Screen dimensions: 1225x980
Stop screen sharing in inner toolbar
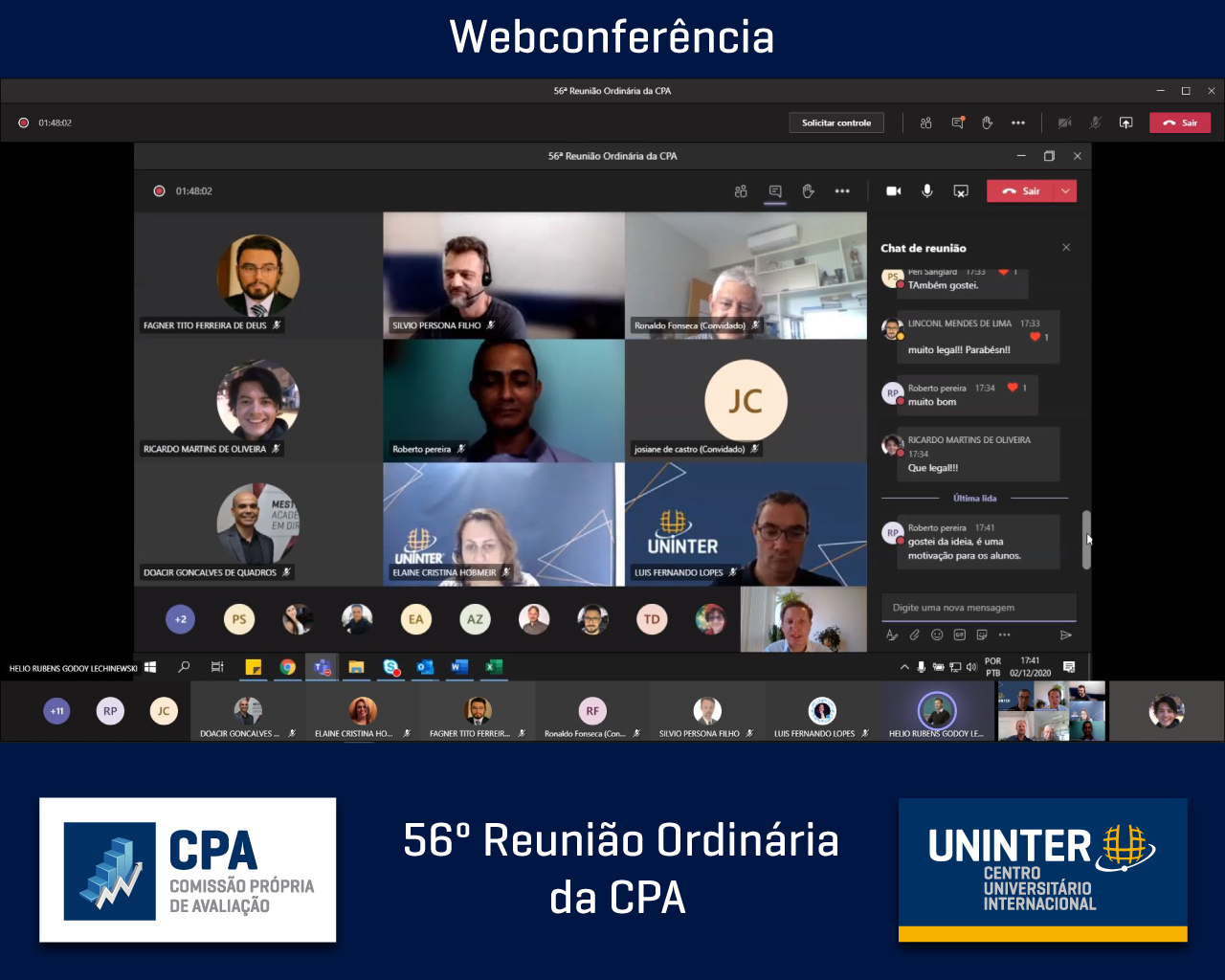point(961,191)
